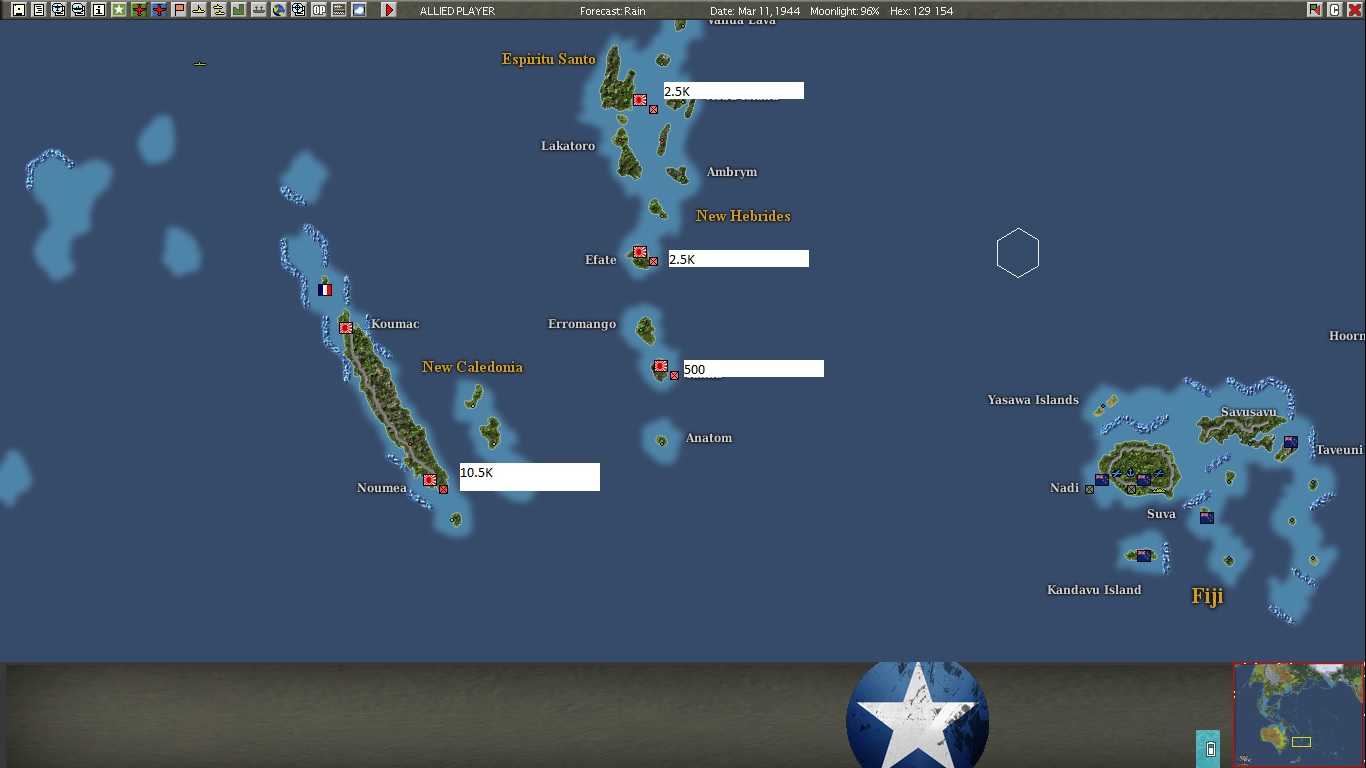
Task: Click the red X exit icon
Action: click(x=1354, y=10)
